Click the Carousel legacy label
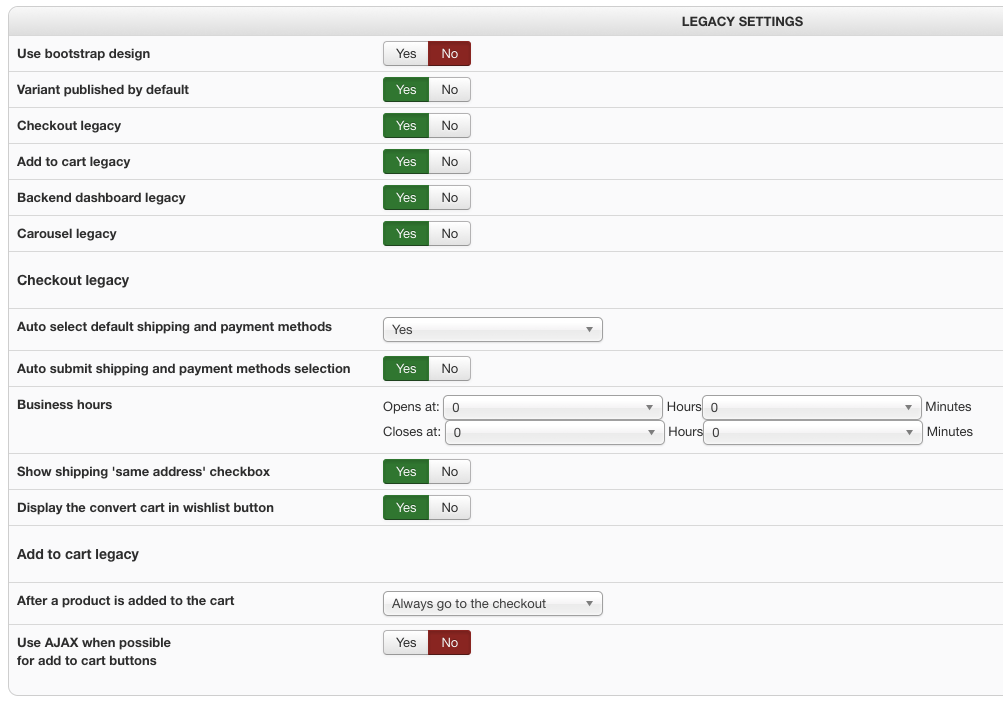Viewport: 1003px width, 706px height. 67,233
